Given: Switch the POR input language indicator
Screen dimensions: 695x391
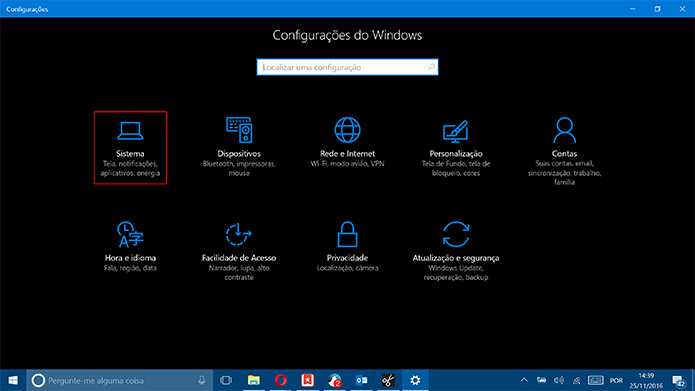Looking at the screenshot, I should click(616, 380).
